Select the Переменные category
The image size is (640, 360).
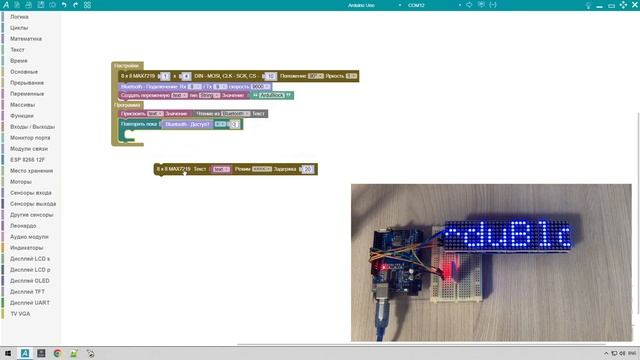pos(27,94)
